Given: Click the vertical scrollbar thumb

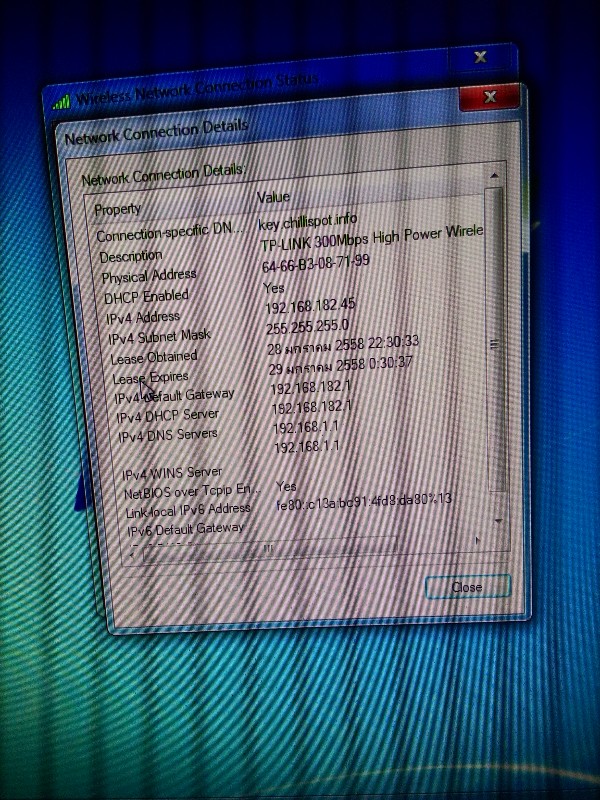Looking at the screenshot, I should 496,339.
